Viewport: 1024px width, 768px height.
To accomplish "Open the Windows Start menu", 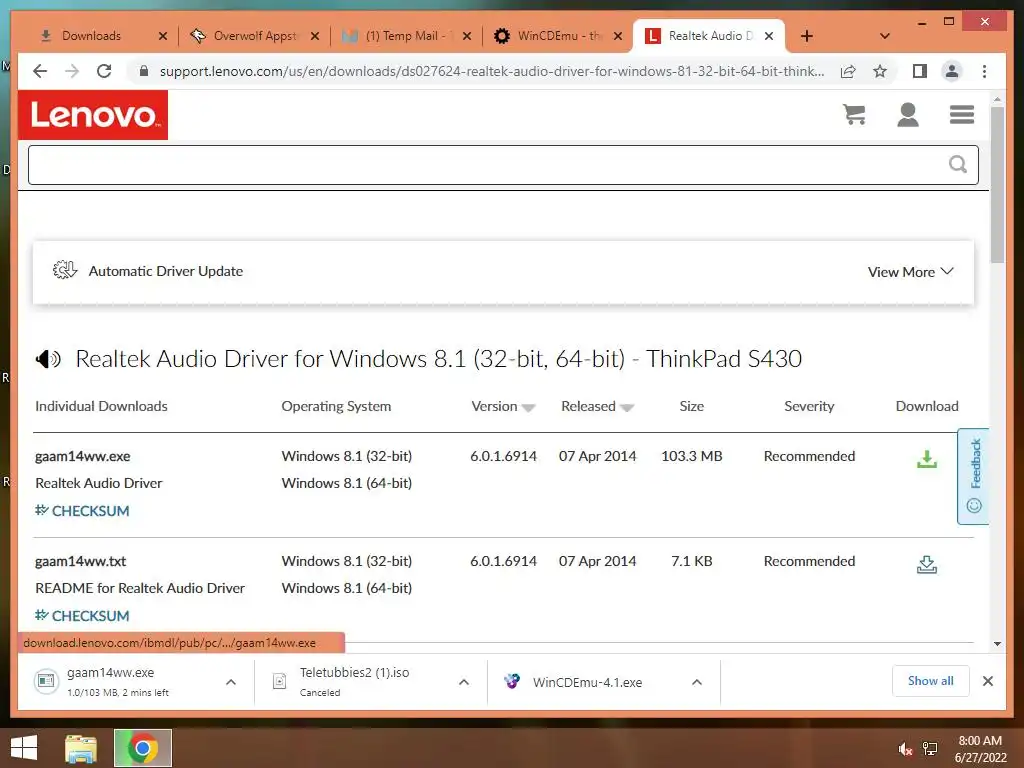I will pos(24,748).
